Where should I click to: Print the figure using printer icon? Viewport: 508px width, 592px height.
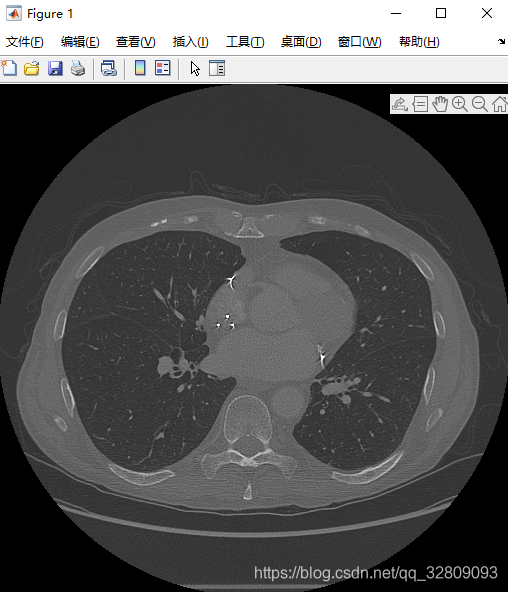tap(78, 68)
